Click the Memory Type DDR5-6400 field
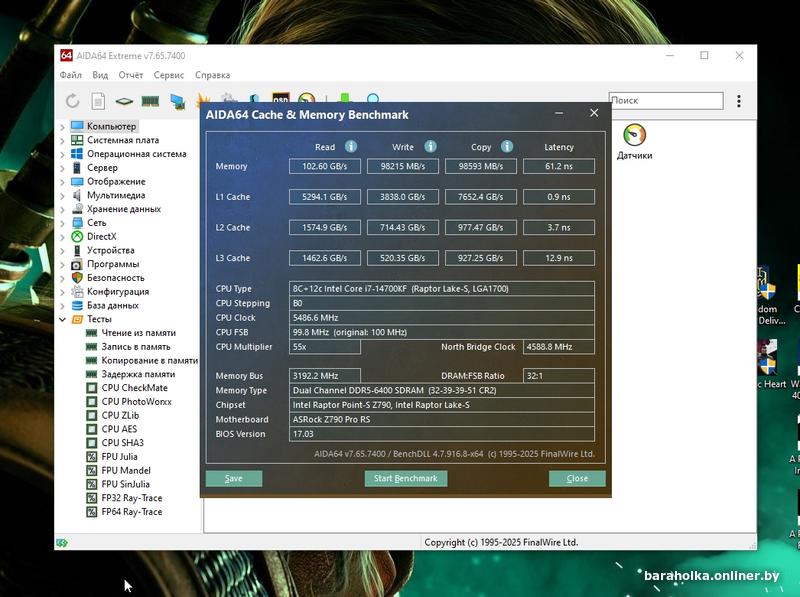Screen dimensions: 800x597 (442, 390)
